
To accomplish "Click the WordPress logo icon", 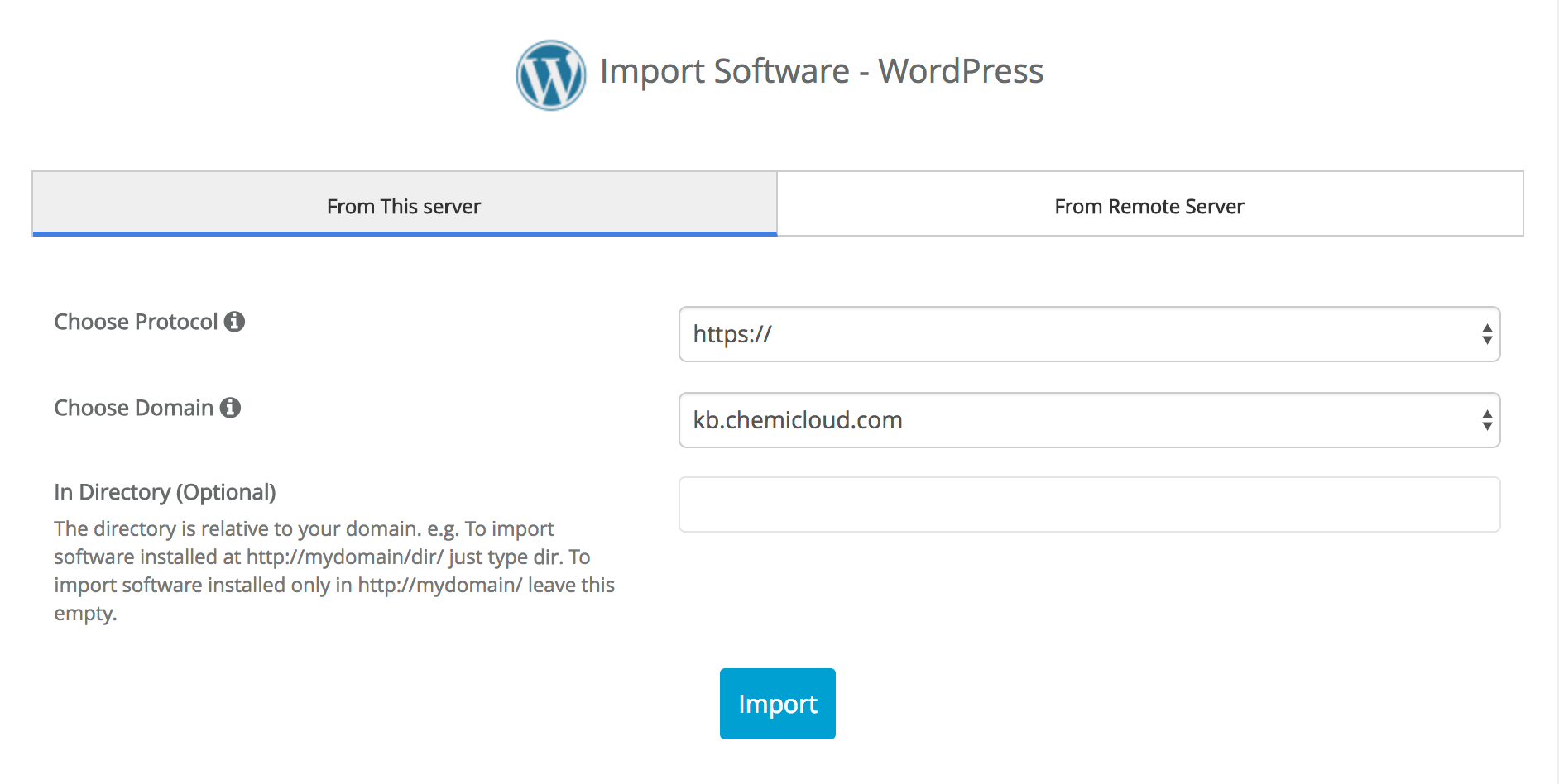I will pos(550,74).
